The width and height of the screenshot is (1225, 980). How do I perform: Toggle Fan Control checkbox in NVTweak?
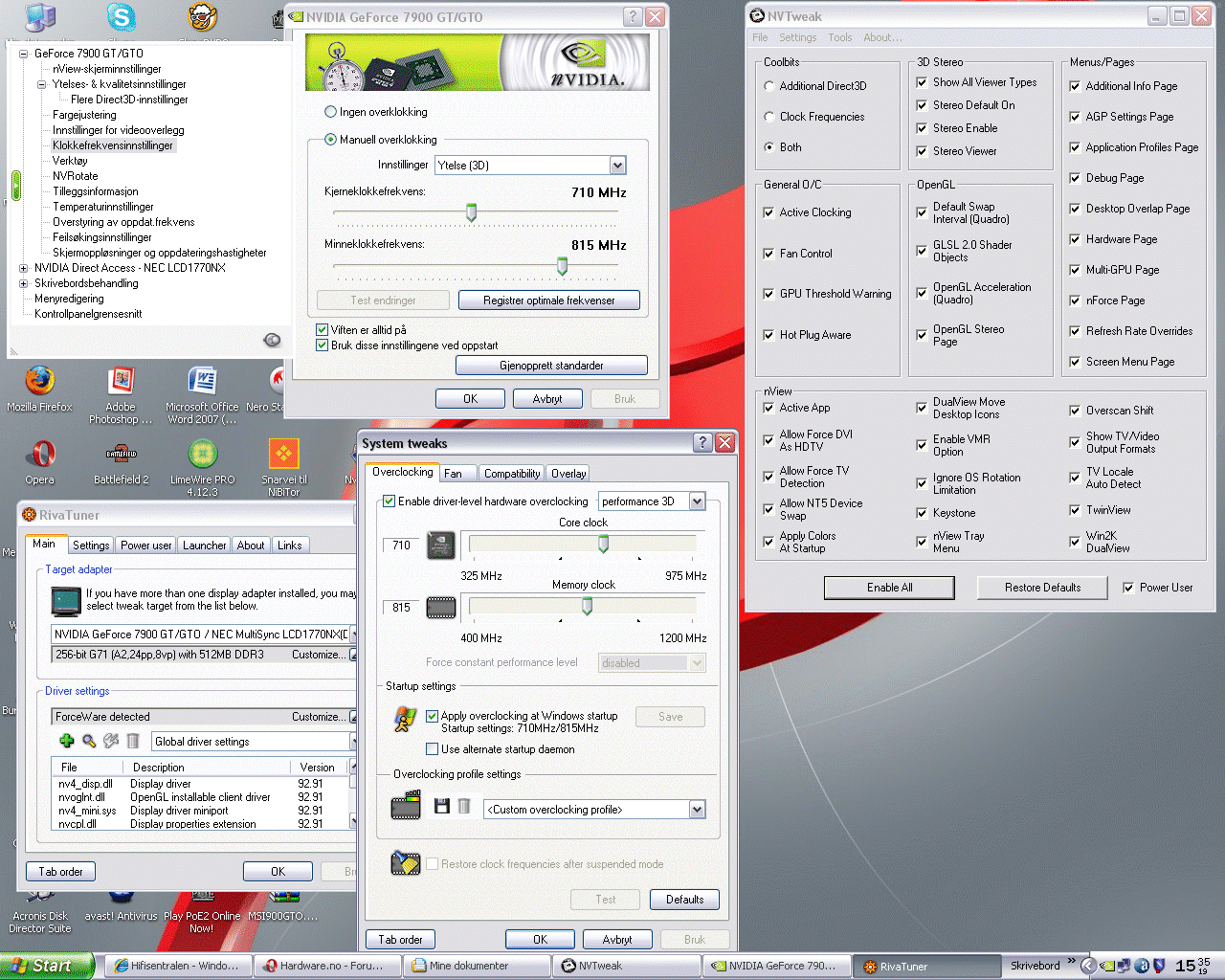point(768,254)
